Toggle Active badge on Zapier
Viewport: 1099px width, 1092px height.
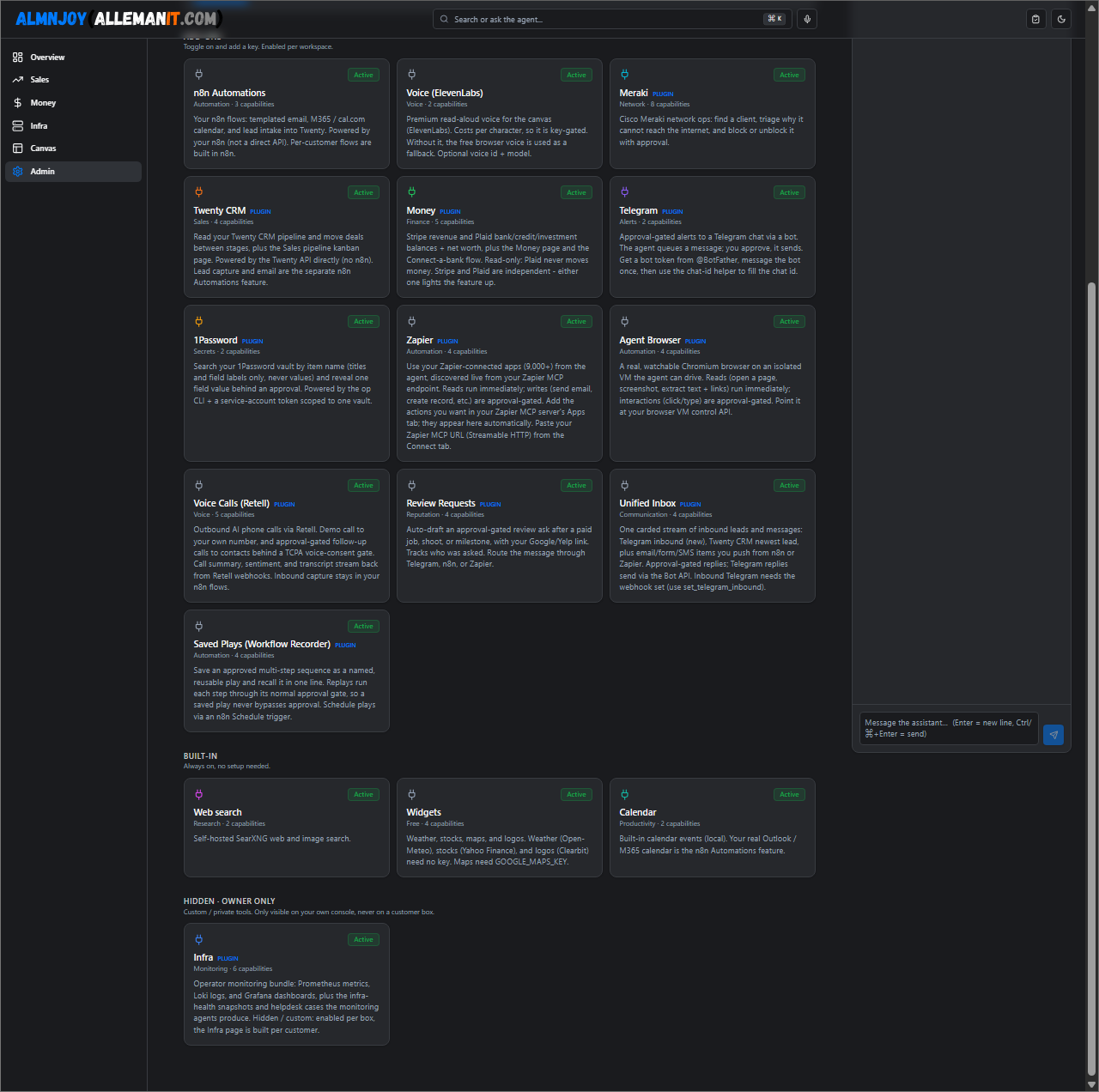577,321
